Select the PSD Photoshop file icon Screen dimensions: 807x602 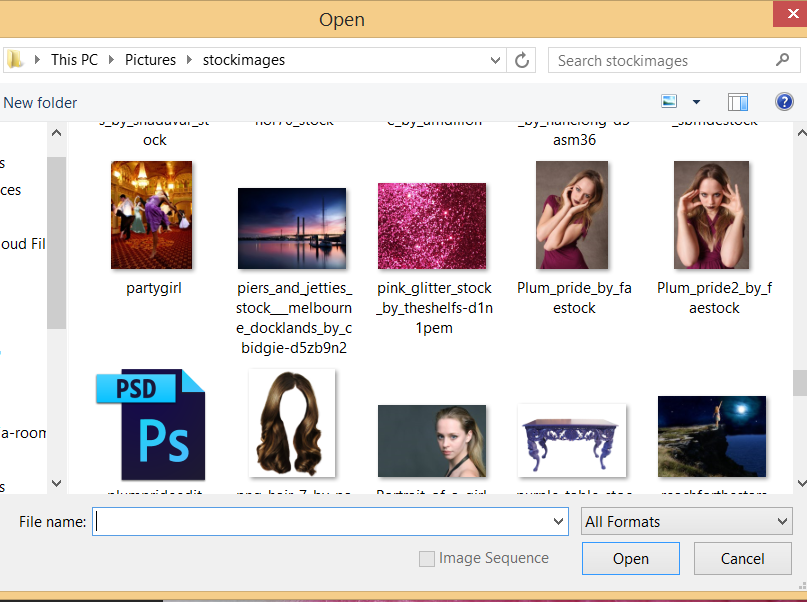click(x=150, y=424)
